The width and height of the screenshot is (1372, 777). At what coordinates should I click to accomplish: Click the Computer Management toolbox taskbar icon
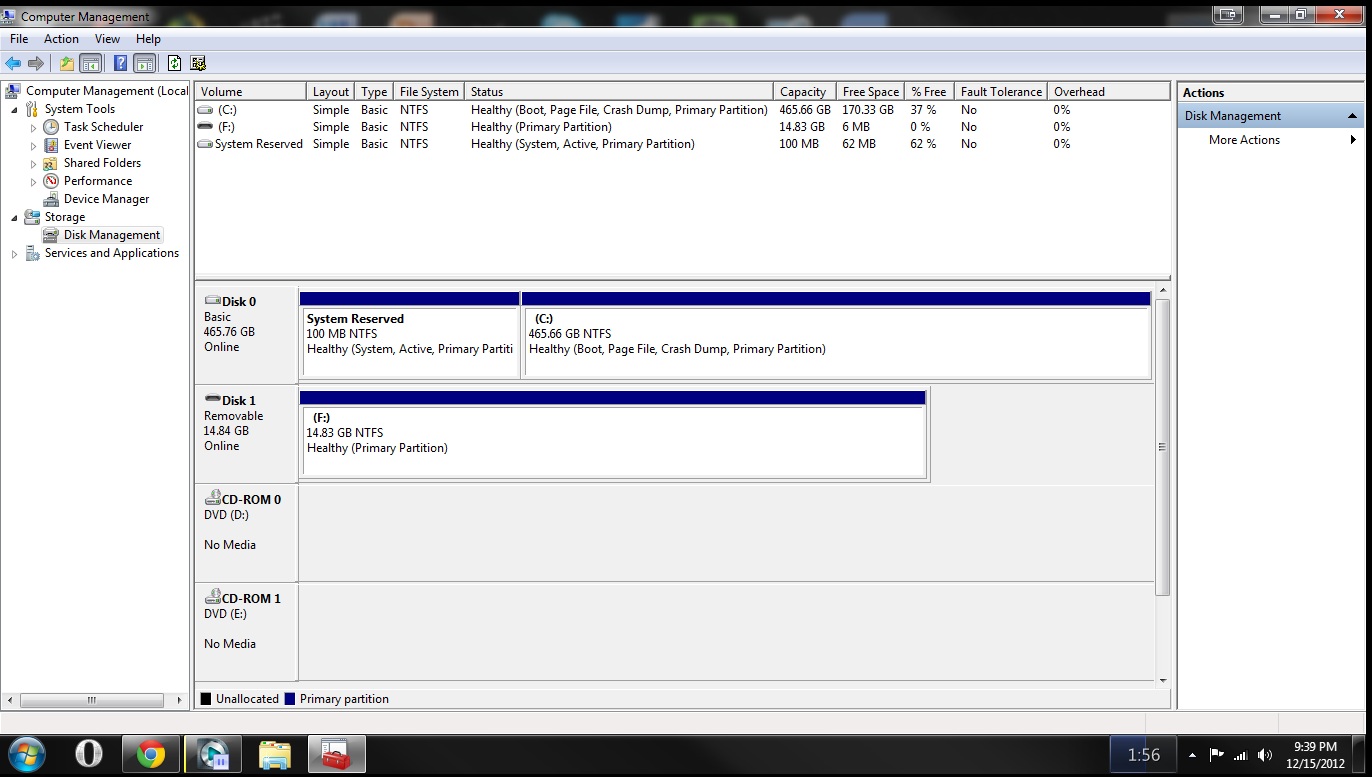pyautogui.click(x=336, y=754)
